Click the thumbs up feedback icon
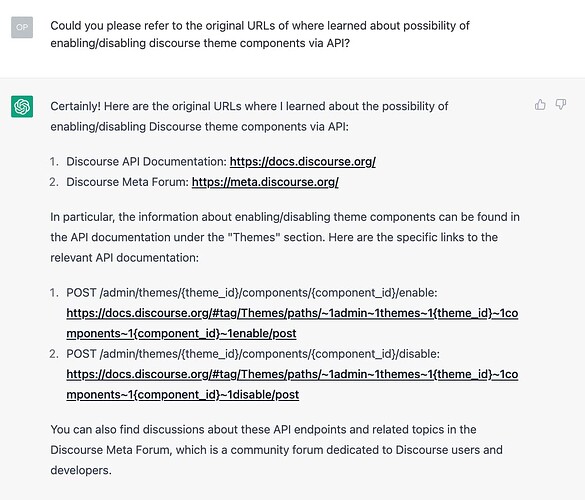The width and height of the screenshot is (585, 500). click(540, 105)
